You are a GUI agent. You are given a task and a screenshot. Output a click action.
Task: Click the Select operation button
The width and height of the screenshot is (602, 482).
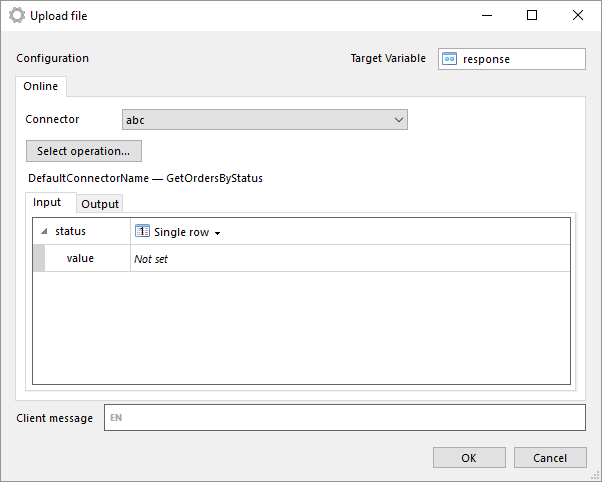pos(84,151)
